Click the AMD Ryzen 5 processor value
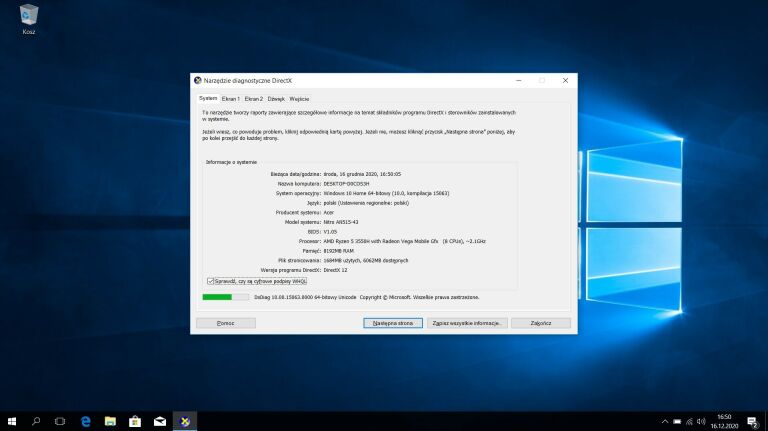This screenshot has width=768, height=431. pos(405,241)
